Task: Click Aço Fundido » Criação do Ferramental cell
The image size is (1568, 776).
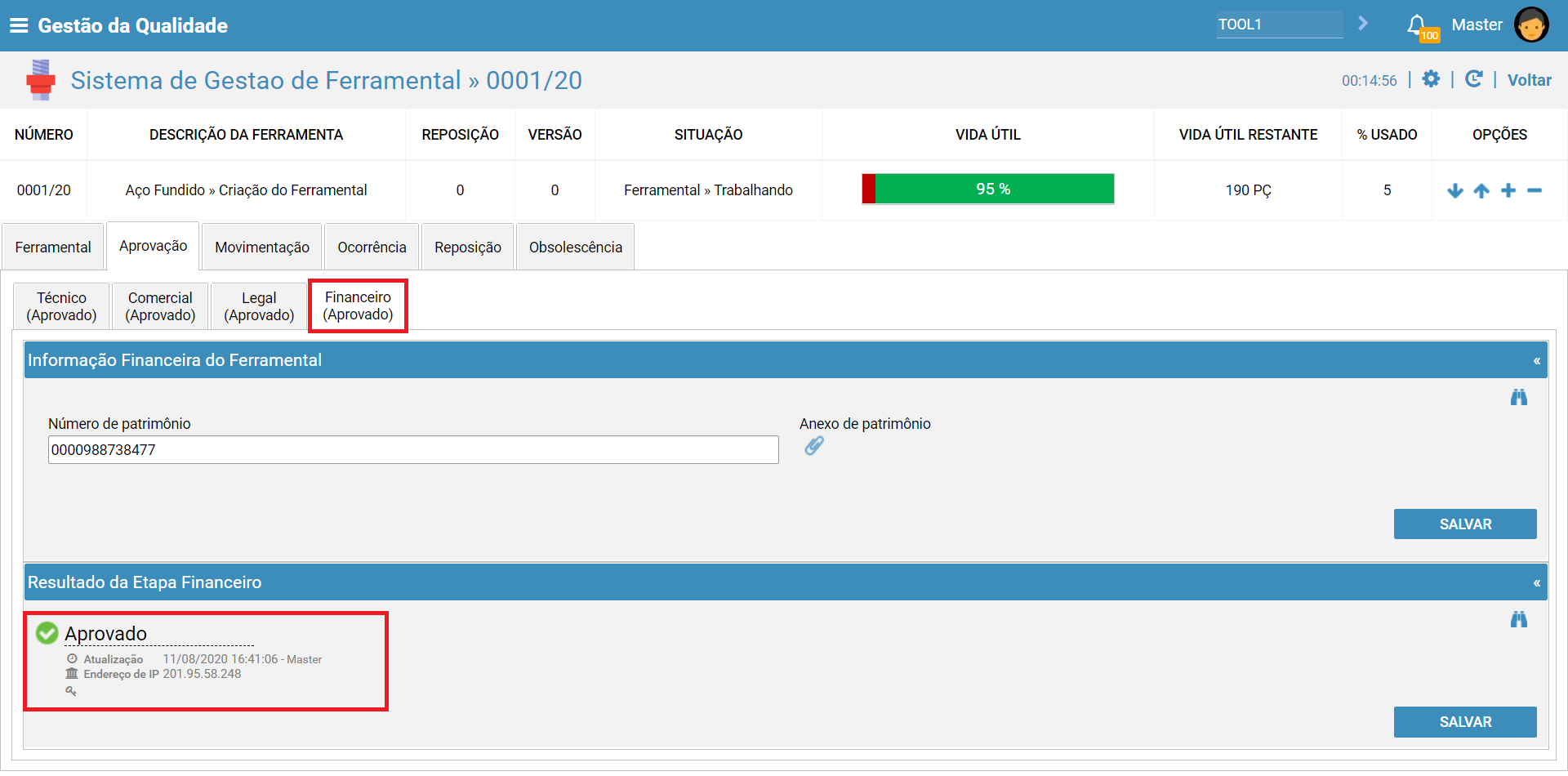Action: click(x=246, y=190)
